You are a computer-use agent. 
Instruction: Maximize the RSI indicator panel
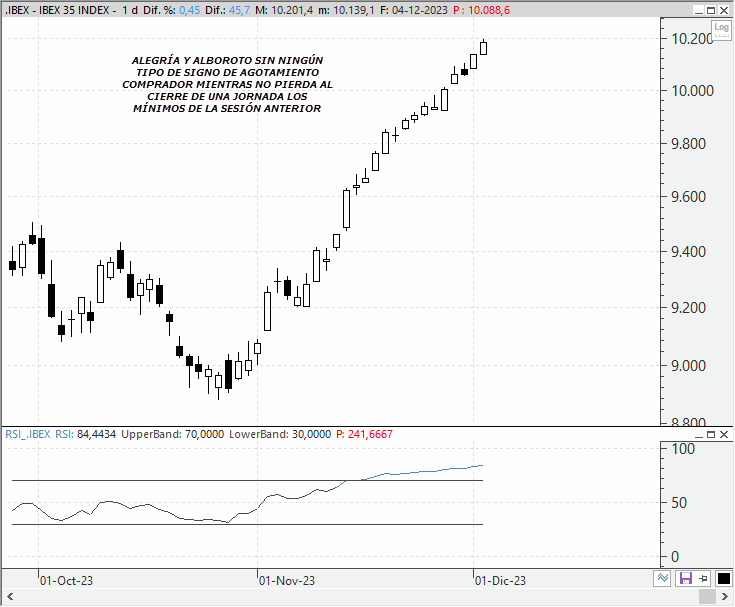click(x=711, y=435)
